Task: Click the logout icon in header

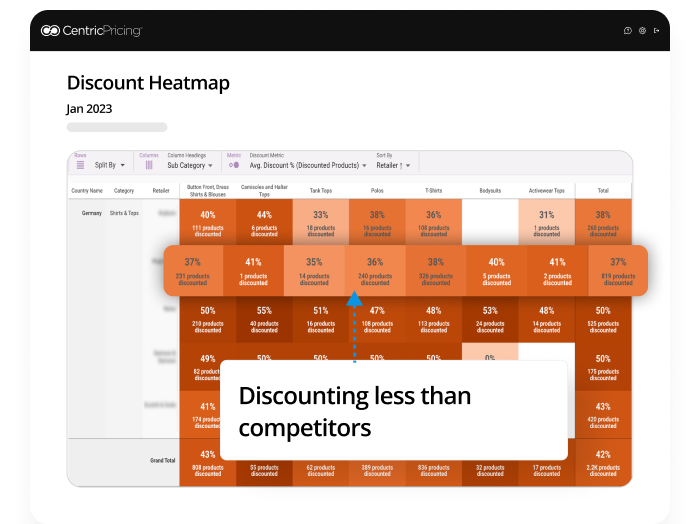Action: point(657,31)
